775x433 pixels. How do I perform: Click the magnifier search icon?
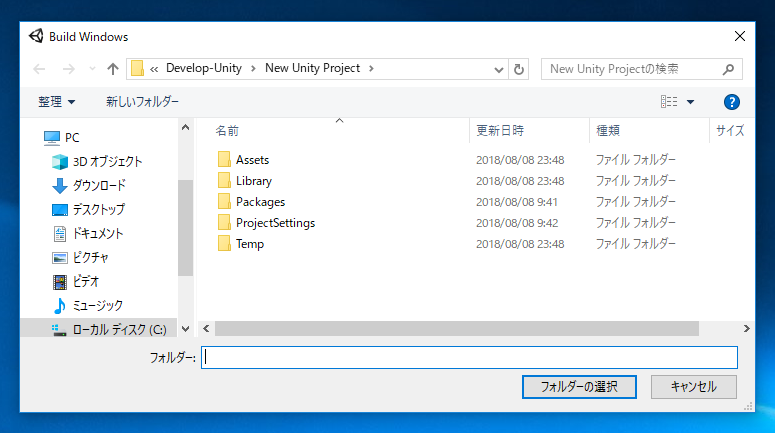point(729,69)
